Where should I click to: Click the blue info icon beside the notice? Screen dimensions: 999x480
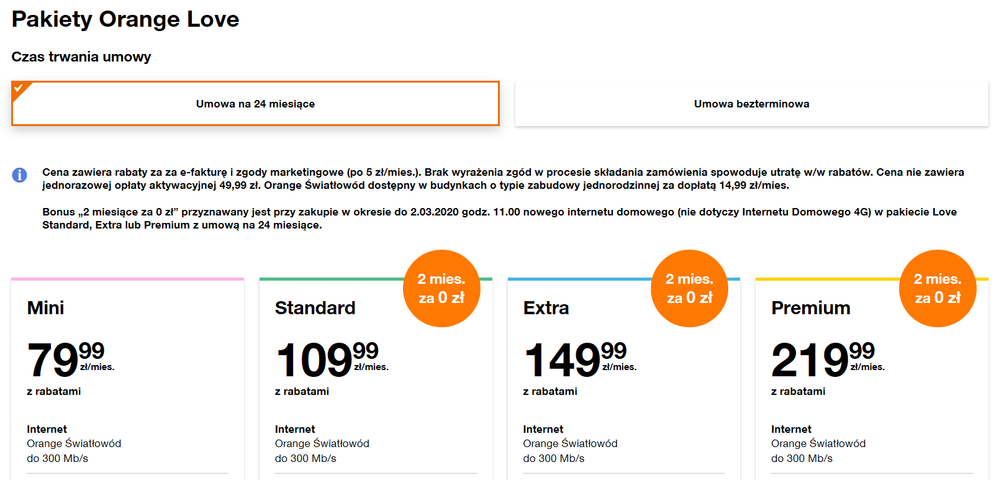click(x=19, y=175)
